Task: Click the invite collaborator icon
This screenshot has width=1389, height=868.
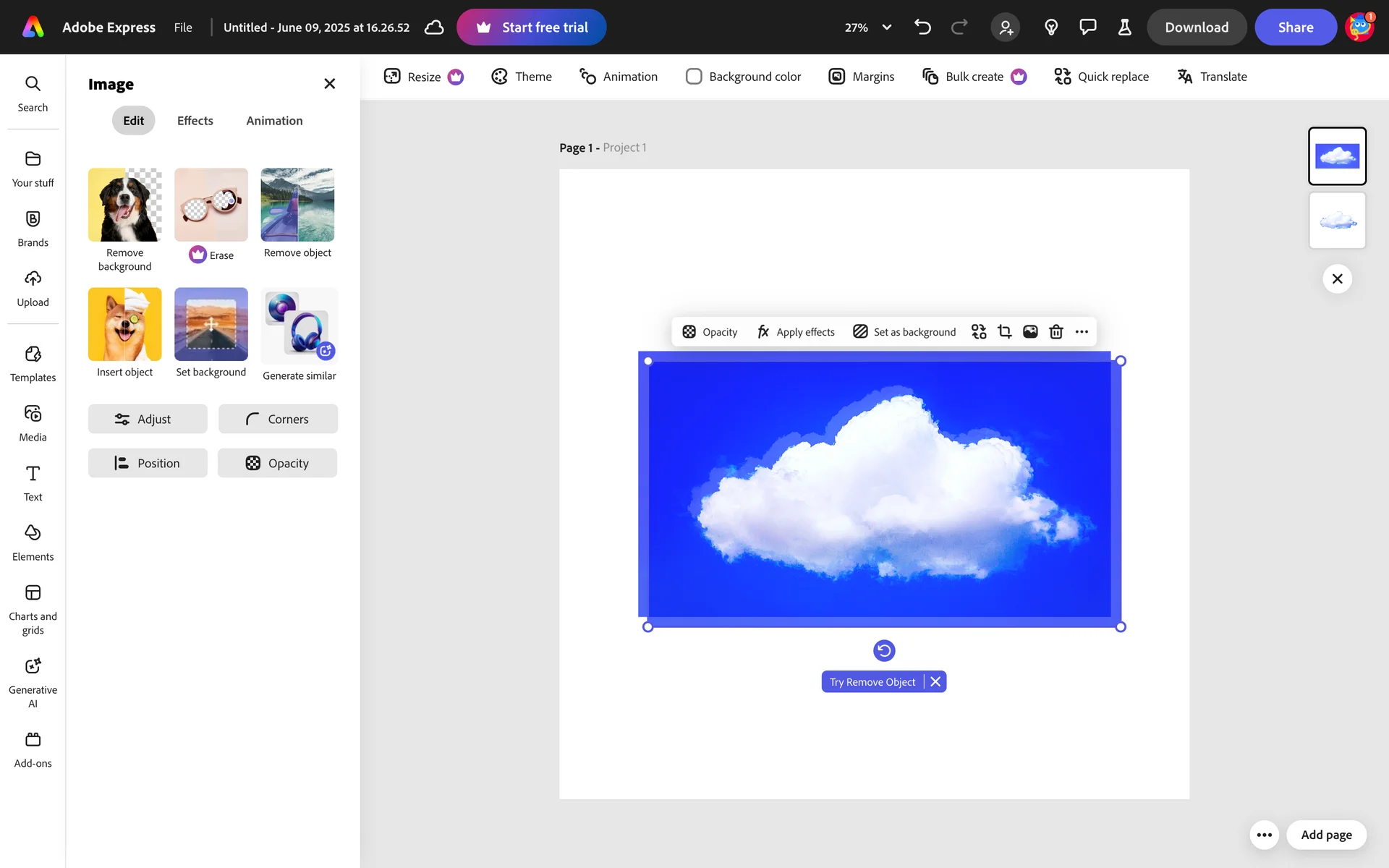Action: click(1006, 27)
